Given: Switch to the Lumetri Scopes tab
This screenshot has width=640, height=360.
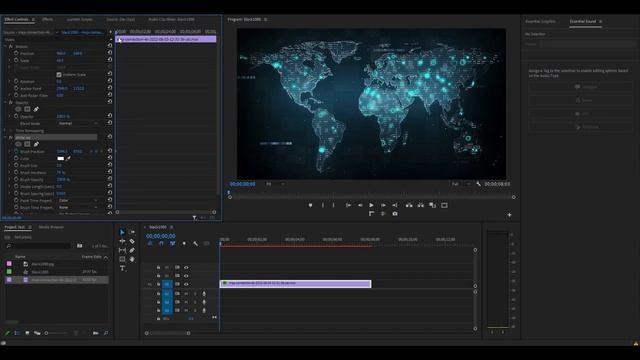Looking at the screenshot, I should 80,19.
